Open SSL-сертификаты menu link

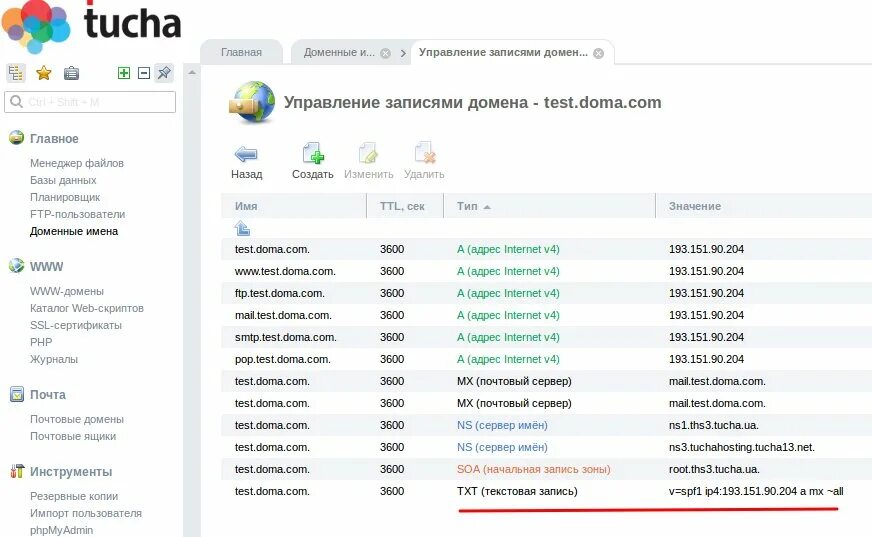76,325
